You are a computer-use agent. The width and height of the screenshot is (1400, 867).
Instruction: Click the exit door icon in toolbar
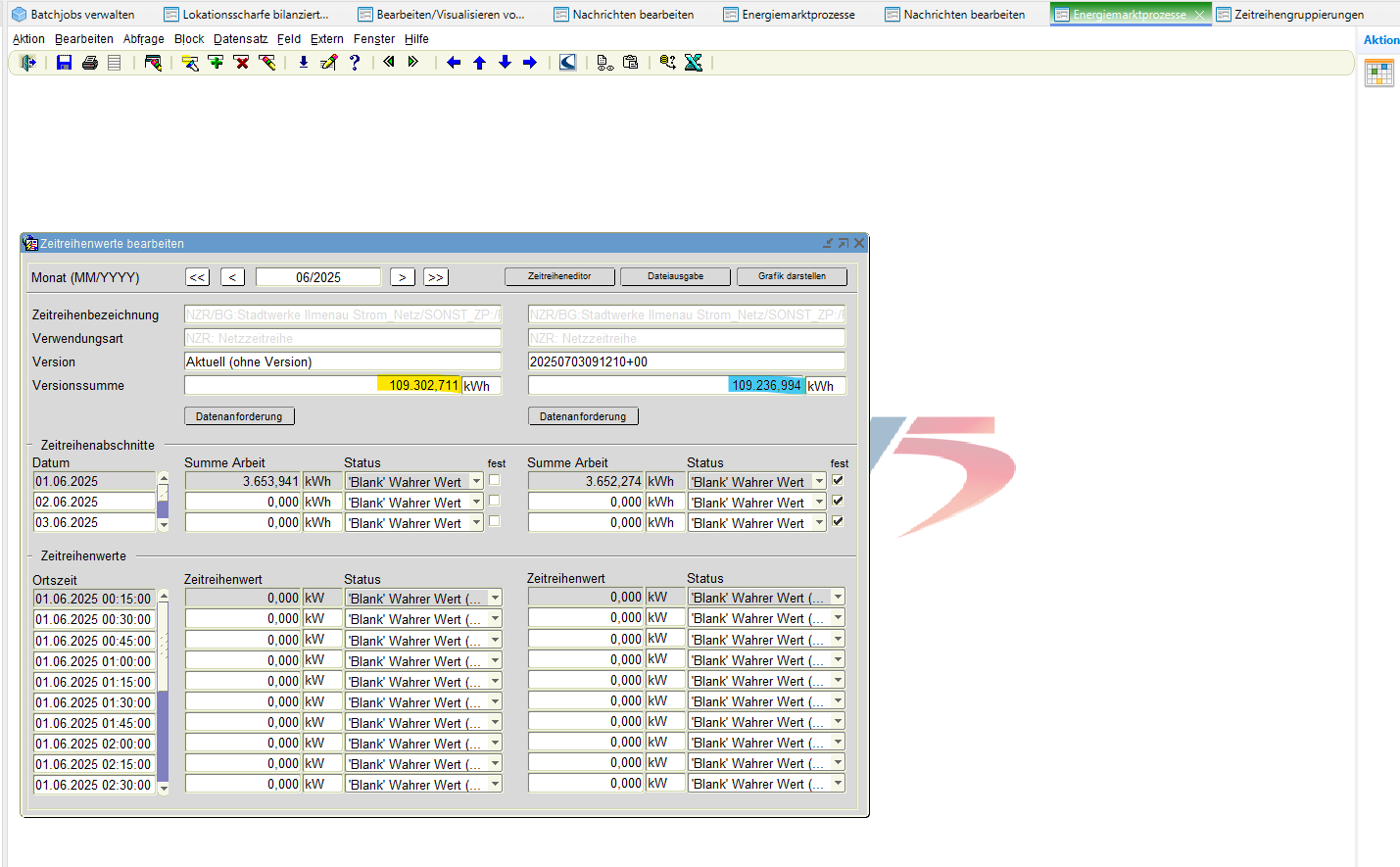point(27,63)
